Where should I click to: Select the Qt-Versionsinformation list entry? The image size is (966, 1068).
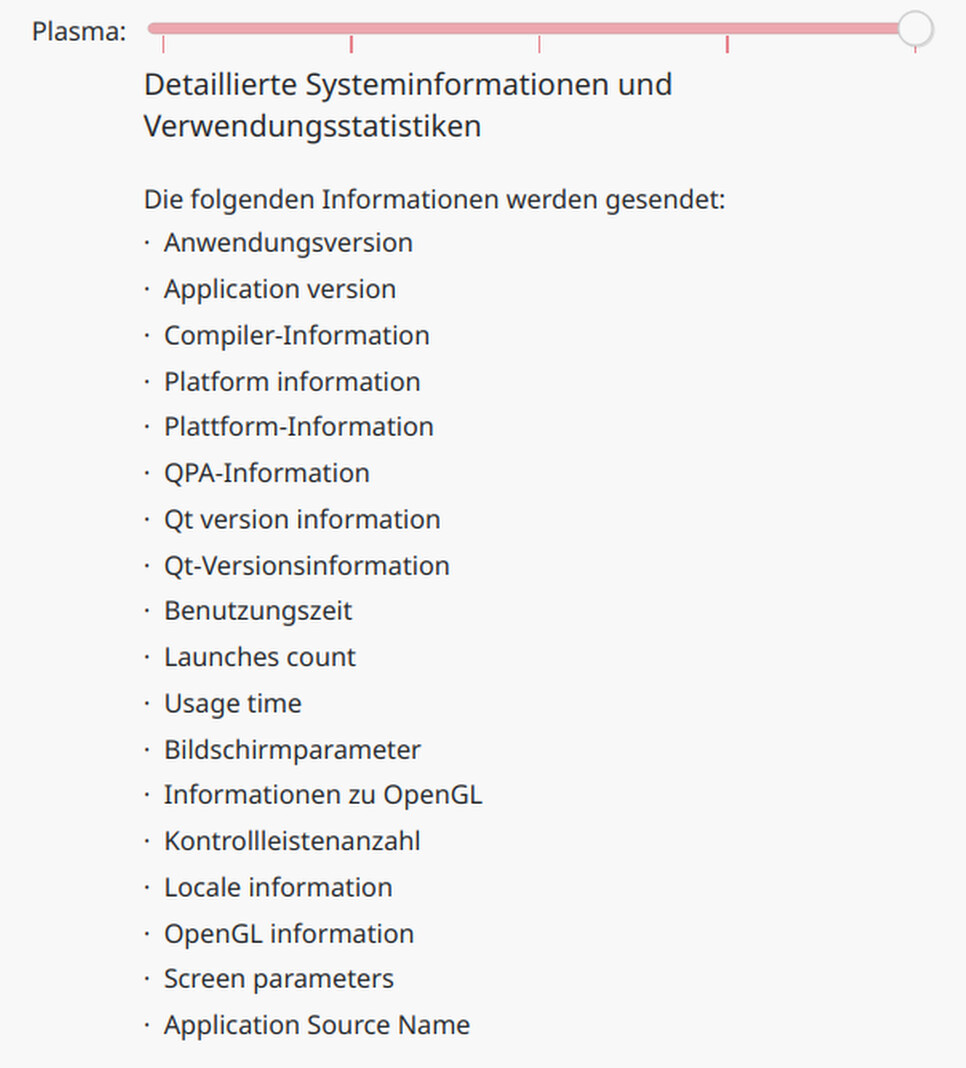(307, 565)
